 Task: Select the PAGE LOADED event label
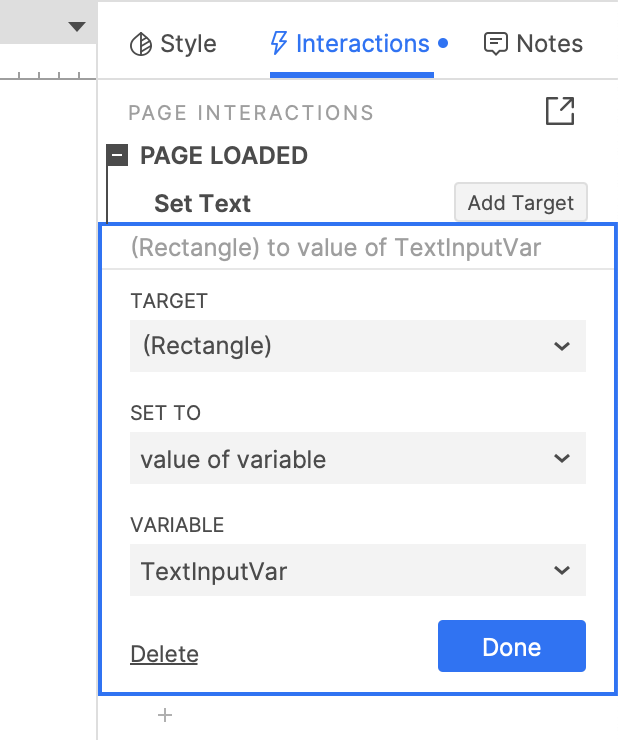[x=223, y=156]
